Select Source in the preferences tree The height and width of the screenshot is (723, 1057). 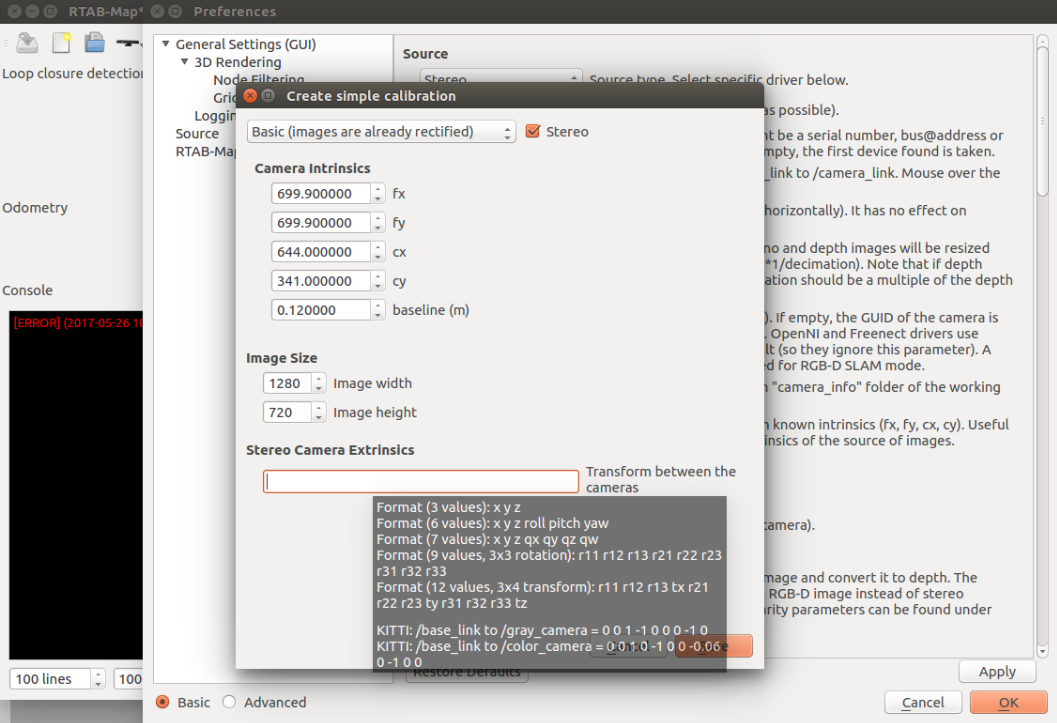click(x=197, y=134)
